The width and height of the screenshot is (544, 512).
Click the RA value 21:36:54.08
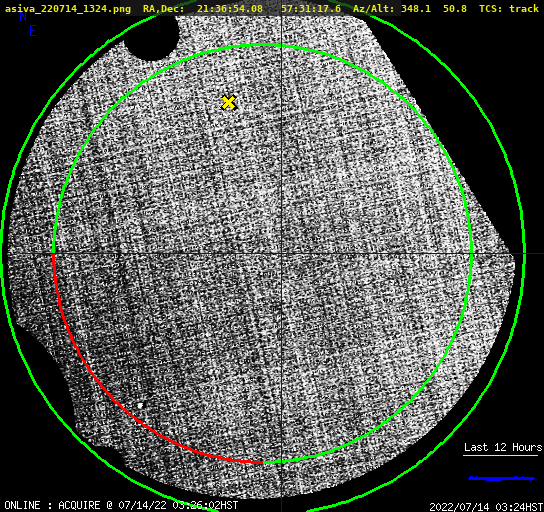[230, 8]
